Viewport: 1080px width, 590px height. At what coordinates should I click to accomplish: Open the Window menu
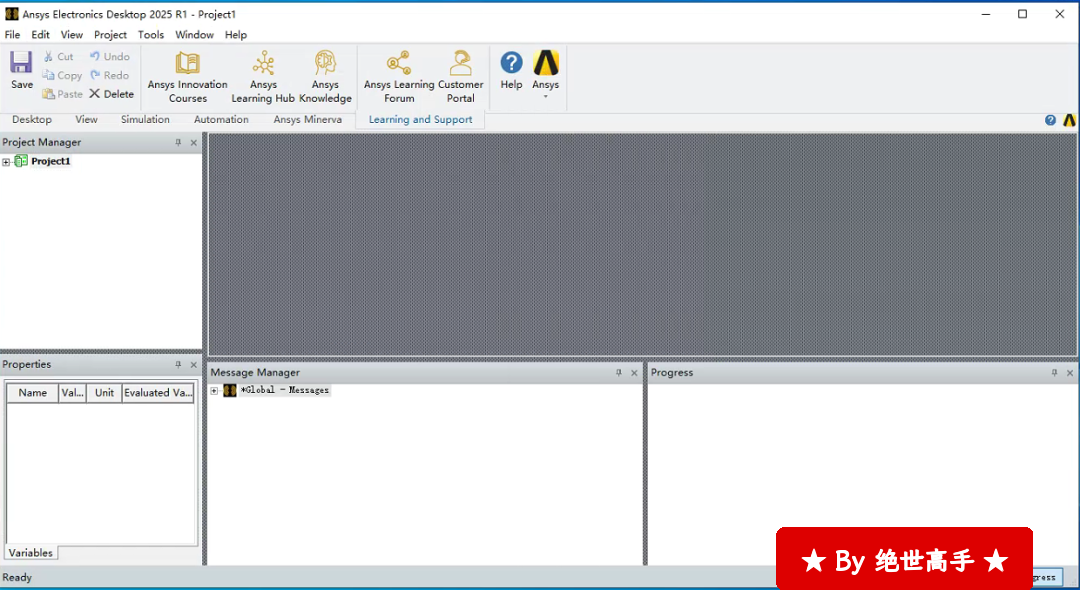[x=194, y=34]
